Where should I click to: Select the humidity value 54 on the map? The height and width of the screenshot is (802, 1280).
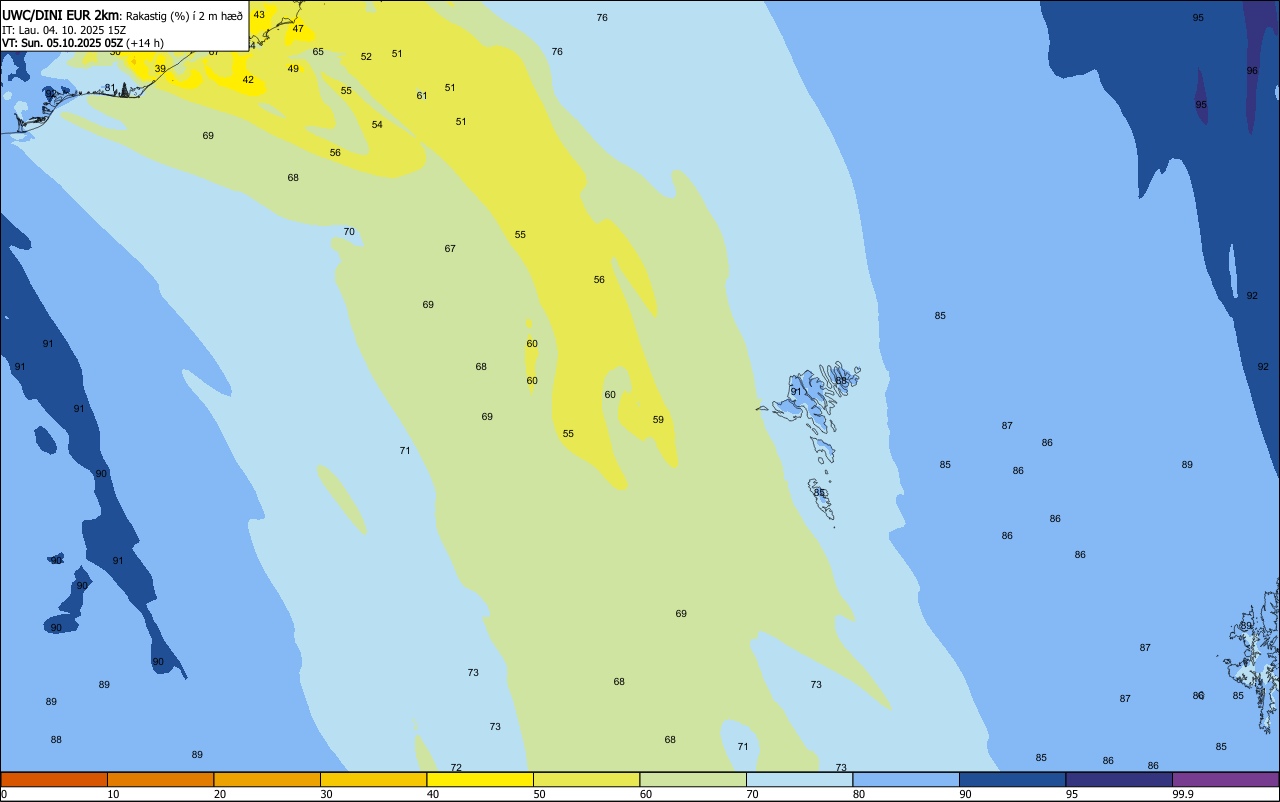[x=377, y=125]
